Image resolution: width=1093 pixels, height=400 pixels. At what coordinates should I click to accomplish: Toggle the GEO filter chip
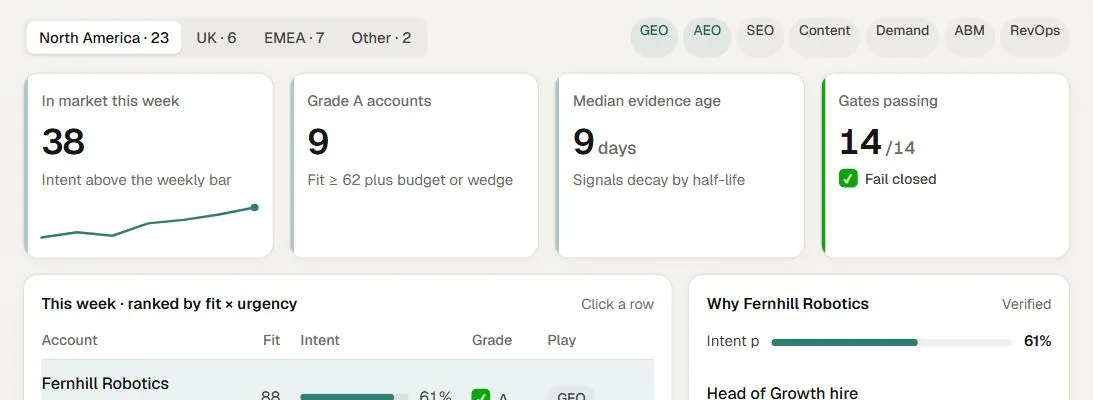click(654, 36)
